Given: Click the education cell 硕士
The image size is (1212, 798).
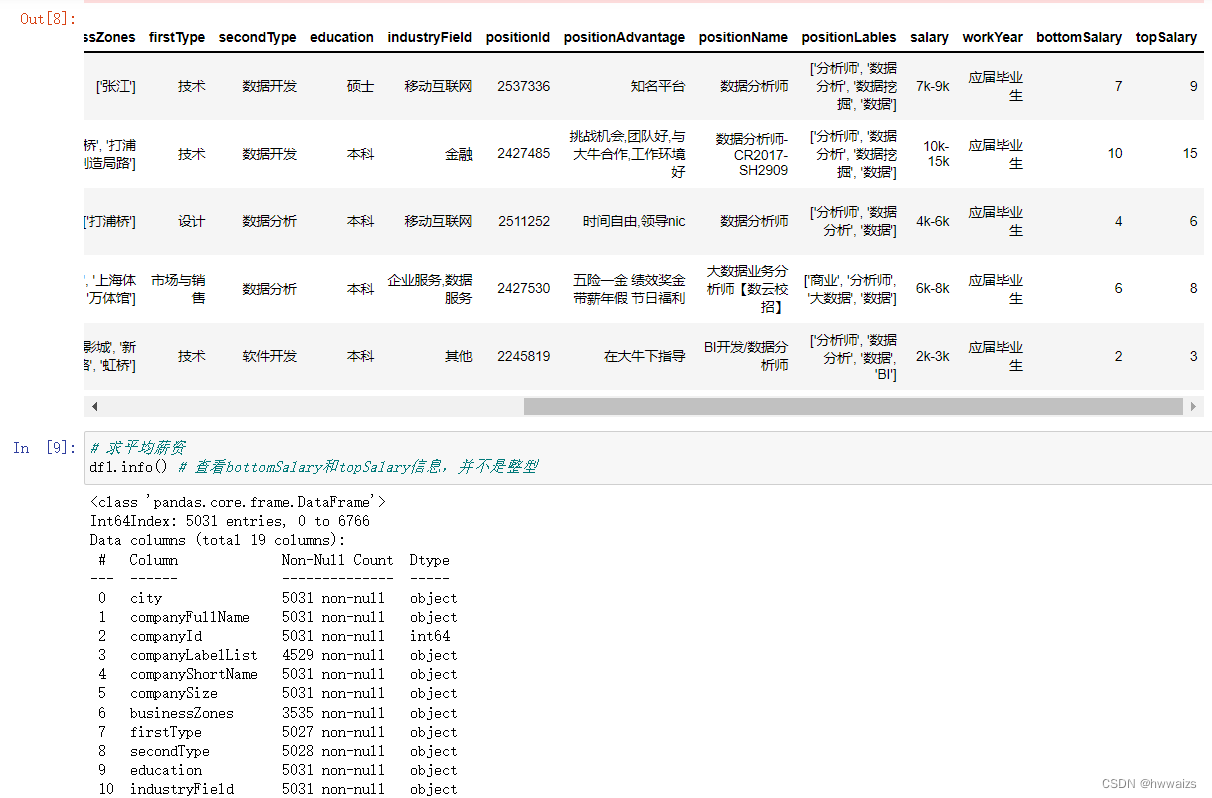Looking at the screenshot, I should point(360,86).
